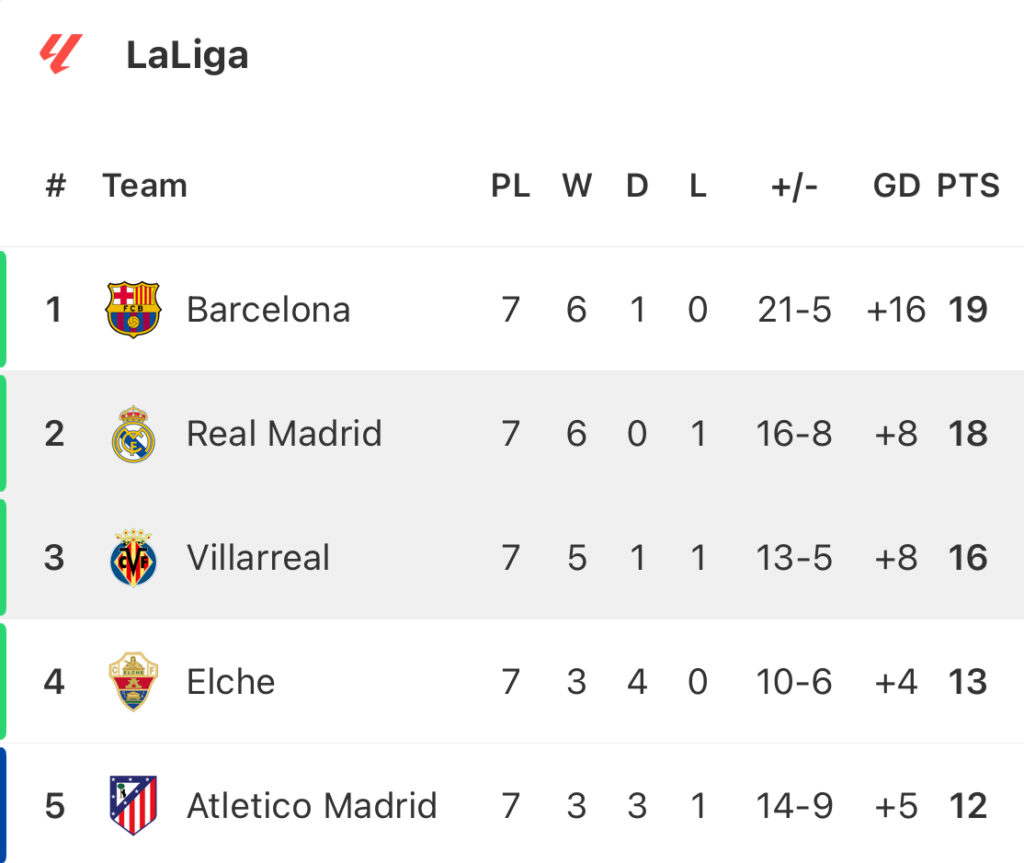Open the LaLiga league title
Screen dimensions: 1024x863
(187, 55)
